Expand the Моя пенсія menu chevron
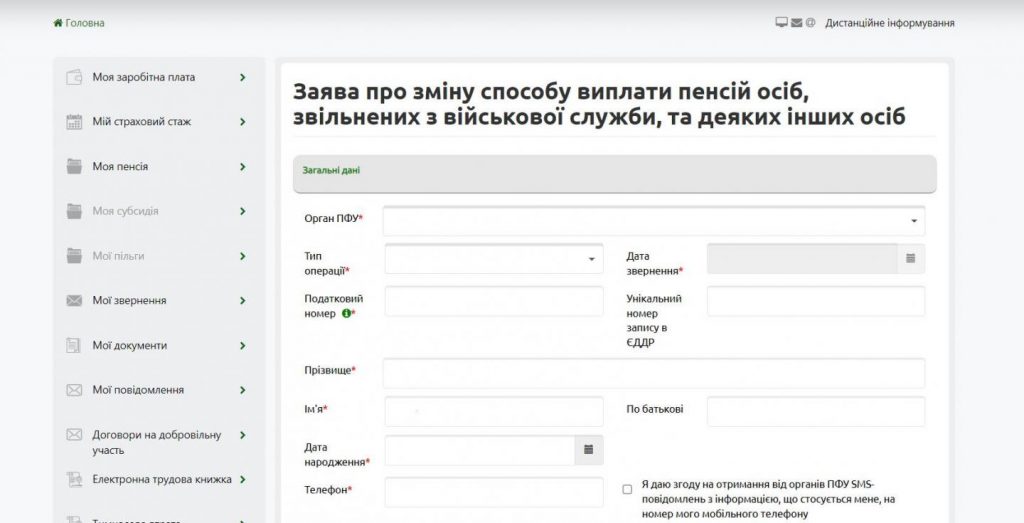The image size is (1024, 523). (x=242, y=167)
